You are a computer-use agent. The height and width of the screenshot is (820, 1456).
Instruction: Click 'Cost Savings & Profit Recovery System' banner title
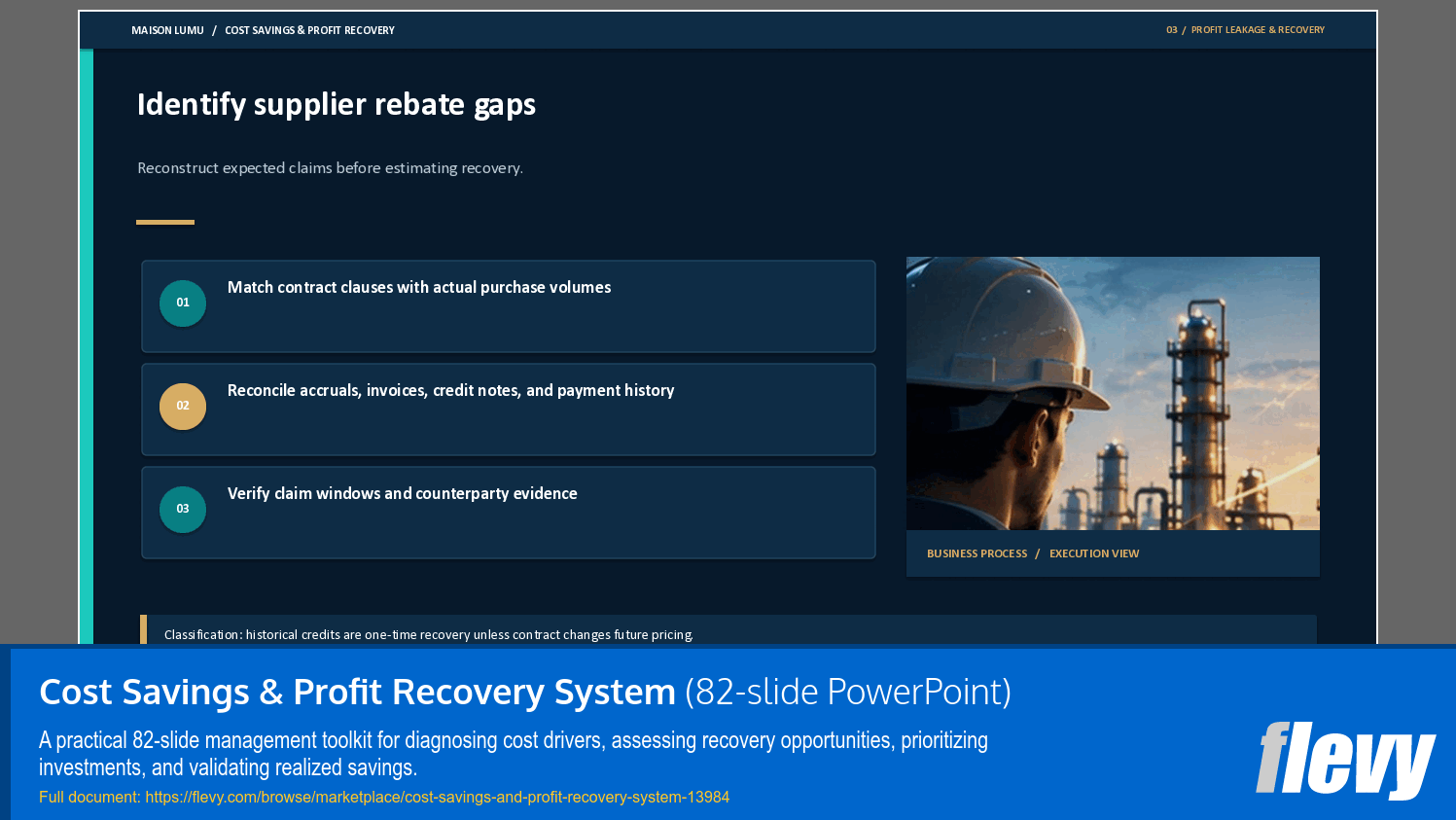[x=357, y=693]
